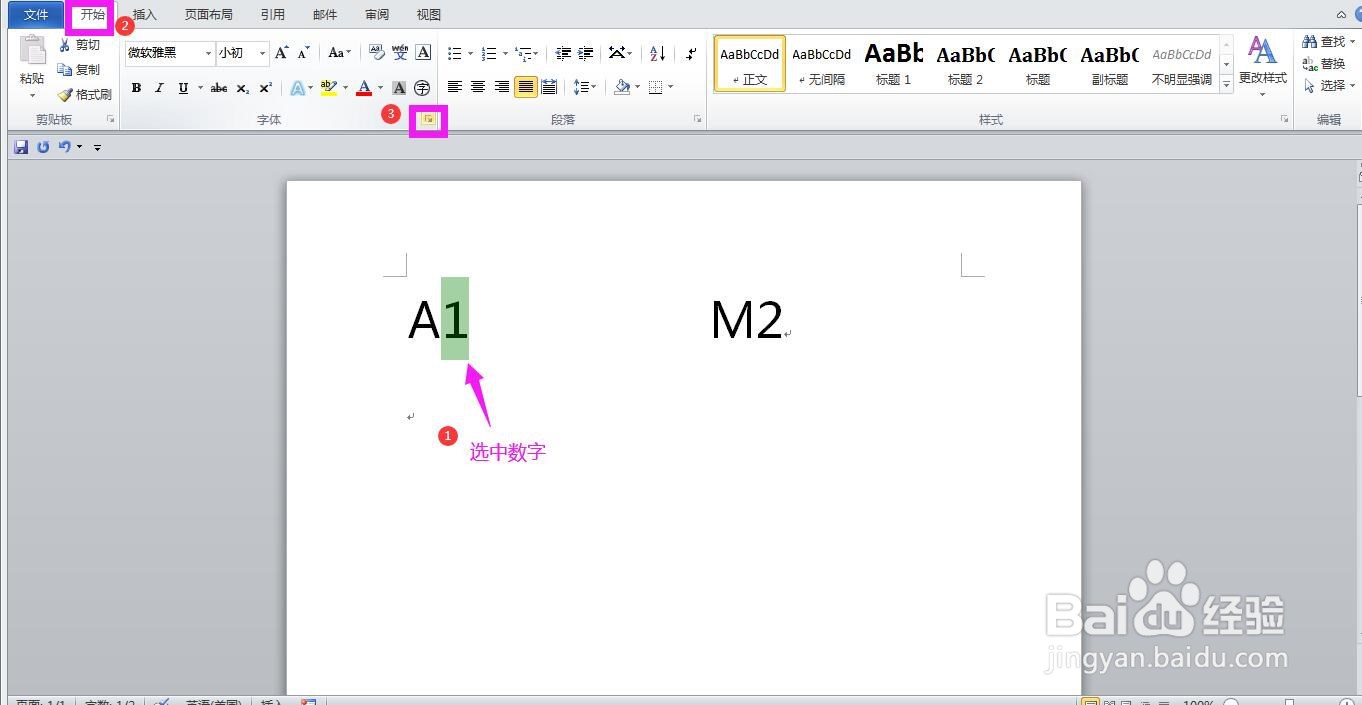
Task: Click the Save icon in Quick Access Toolbar
Action: pyautogui.click(x=21, y=147)
